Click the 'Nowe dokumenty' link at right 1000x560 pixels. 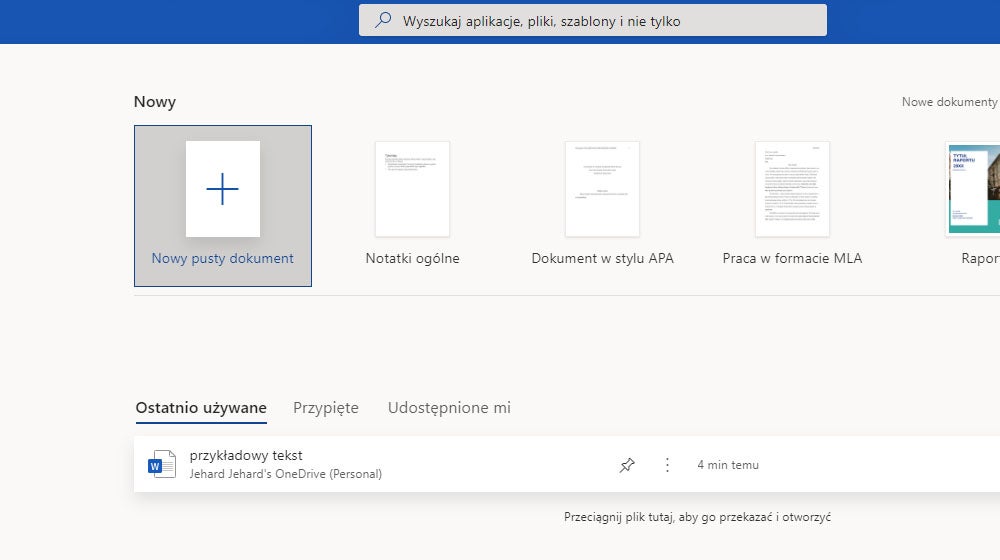(949, 102)
